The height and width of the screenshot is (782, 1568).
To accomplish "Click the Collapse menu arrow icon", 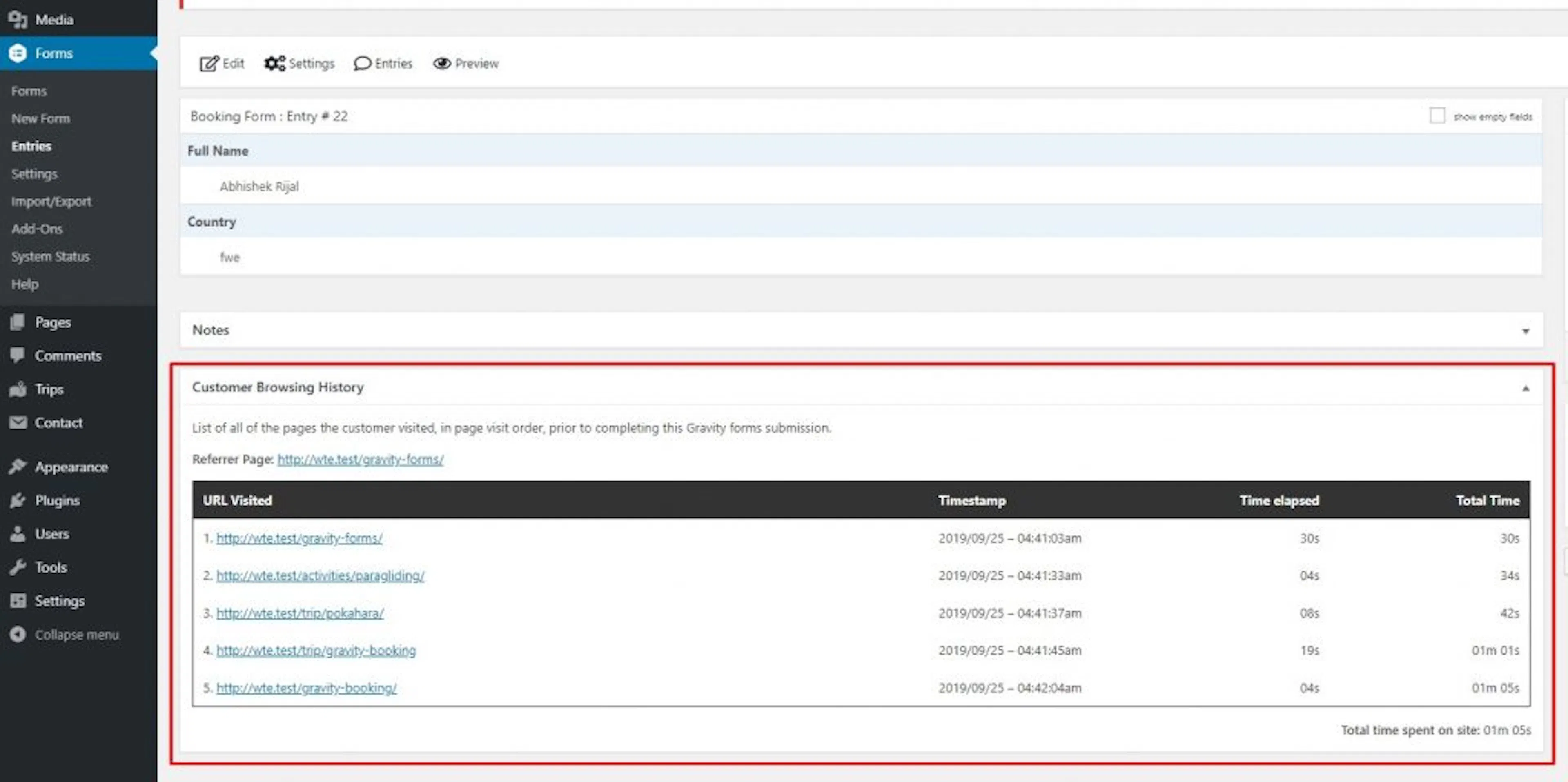I will point(18,634).
